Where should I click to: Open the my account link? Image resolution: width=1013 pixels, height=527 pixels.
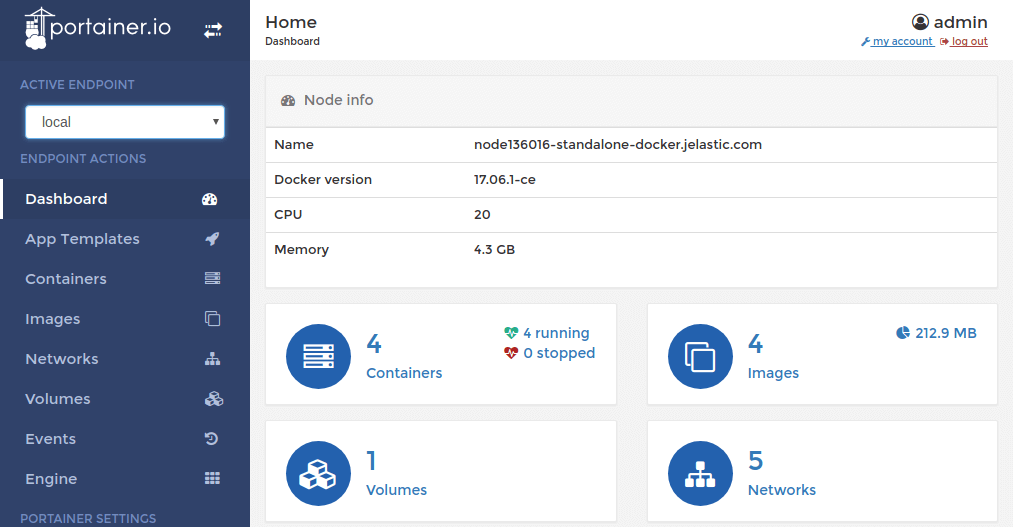pos(898,42)
